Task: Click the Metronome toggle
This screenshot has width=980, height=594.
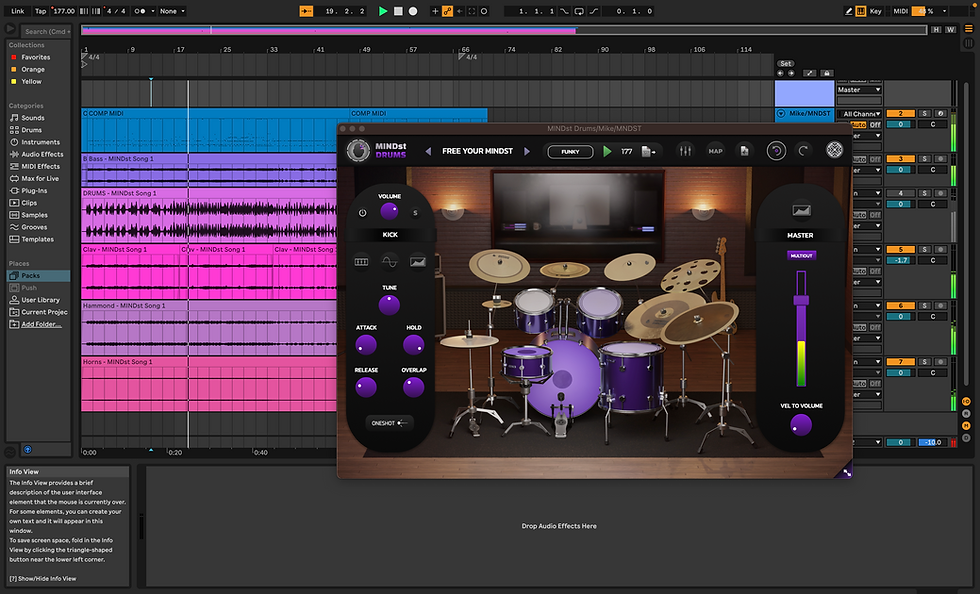Action: (141, 11)
